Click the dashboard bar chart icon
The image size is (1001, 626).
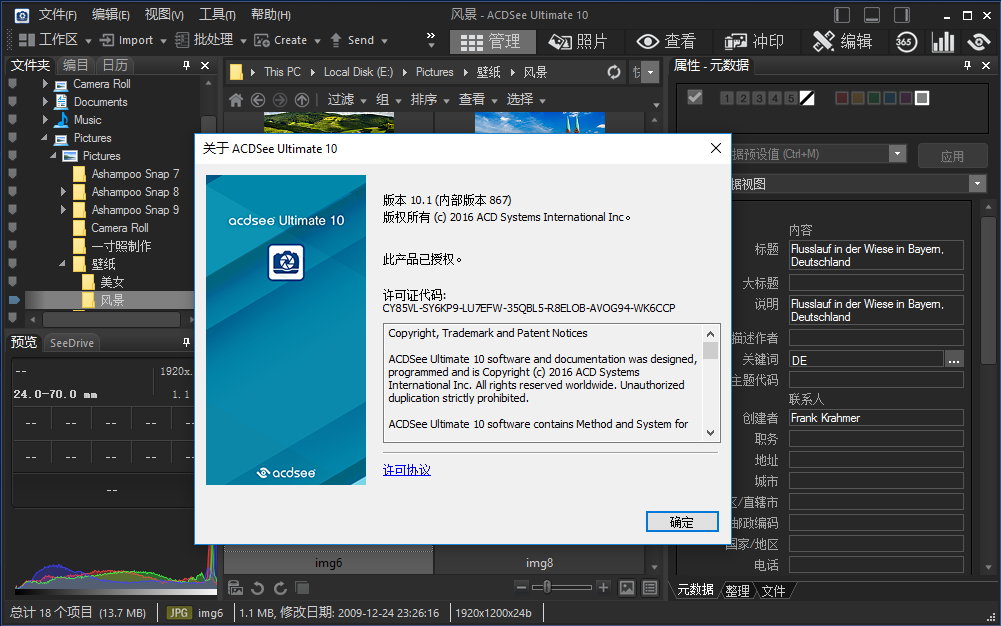coord(942,41)
